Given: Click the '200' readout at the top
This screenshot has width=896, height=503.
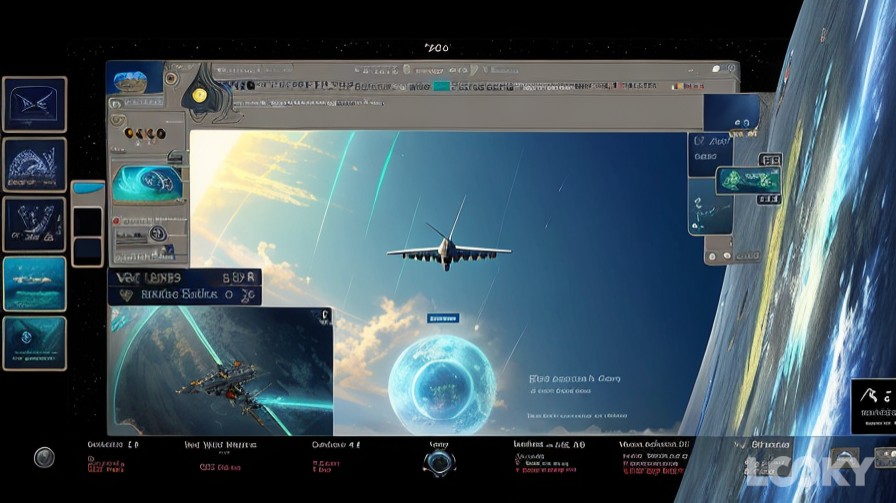Looking at the screenshot, I should point(437,48).
